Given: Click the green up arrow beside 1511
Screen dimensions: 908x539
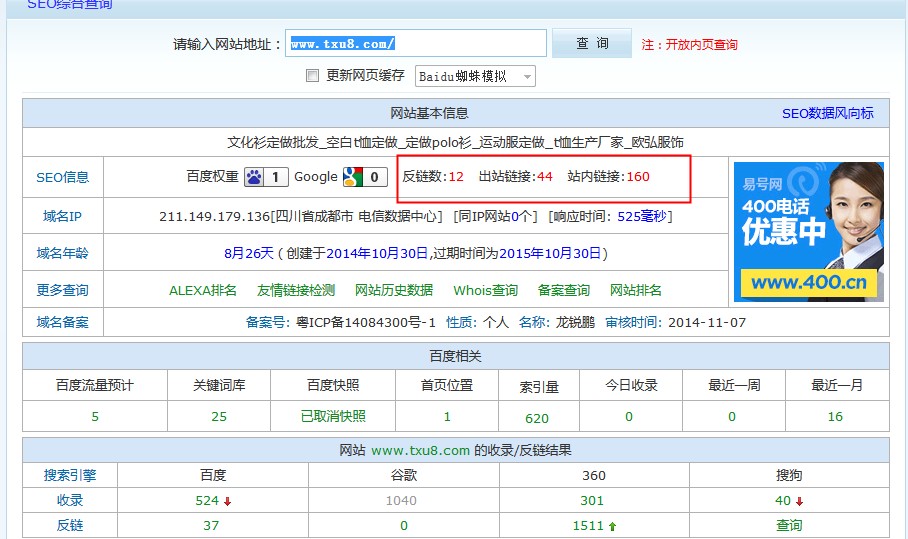Looking at the screenshot, I should pyautogui.click(x=612, y=526).
